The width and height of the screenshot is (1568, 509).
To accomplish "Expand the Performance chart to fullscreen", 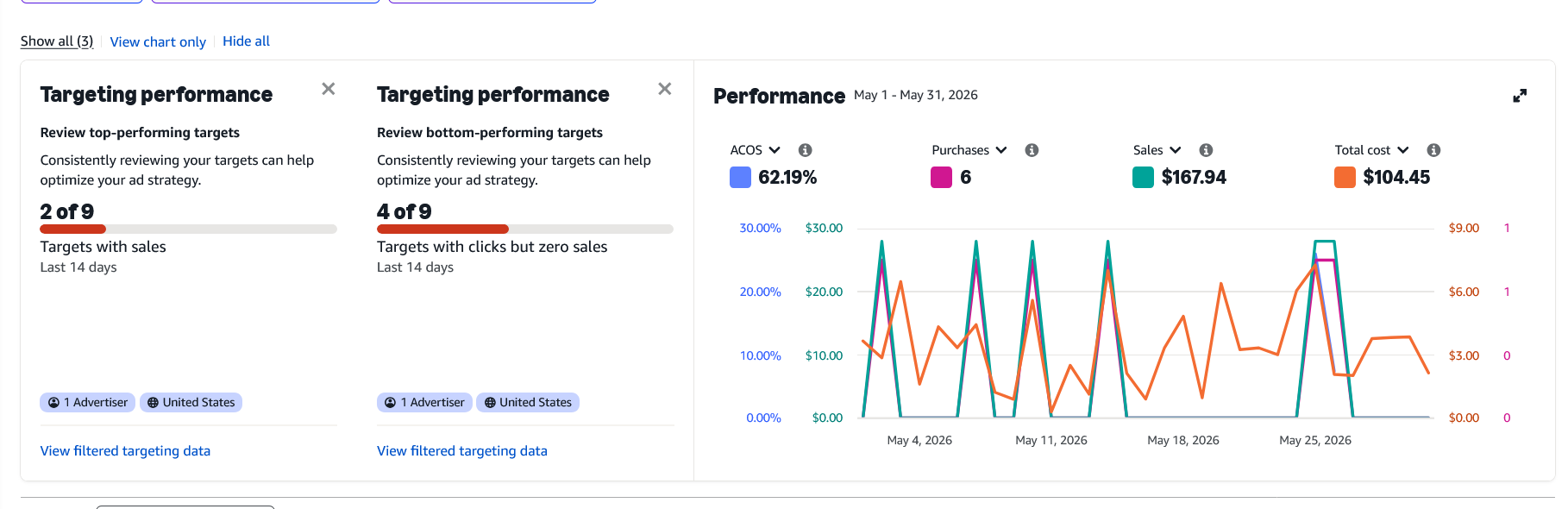I will 1520,96.
